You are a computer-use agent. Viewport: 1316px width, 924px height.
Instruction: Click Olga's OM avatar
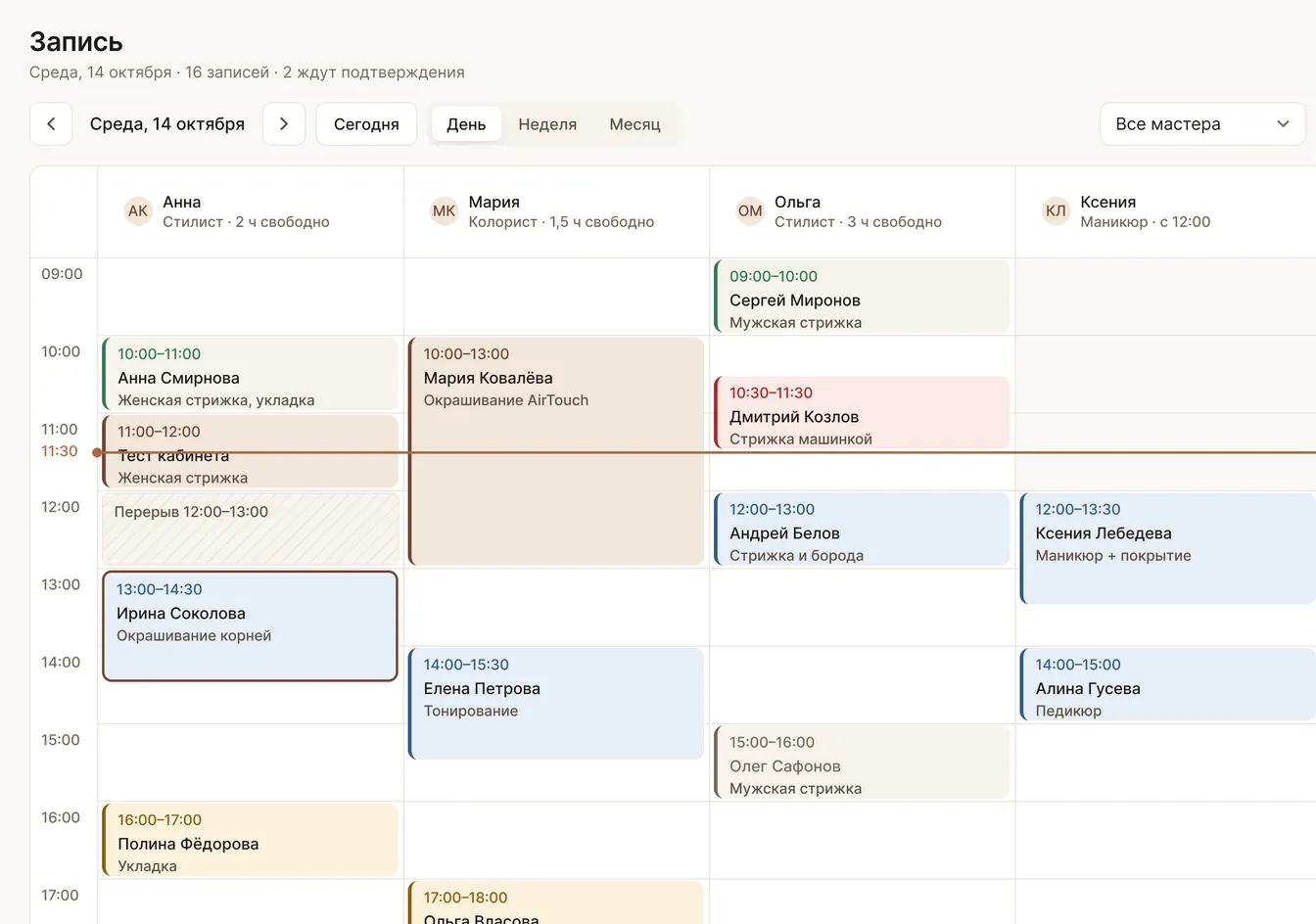click(750, 211)
